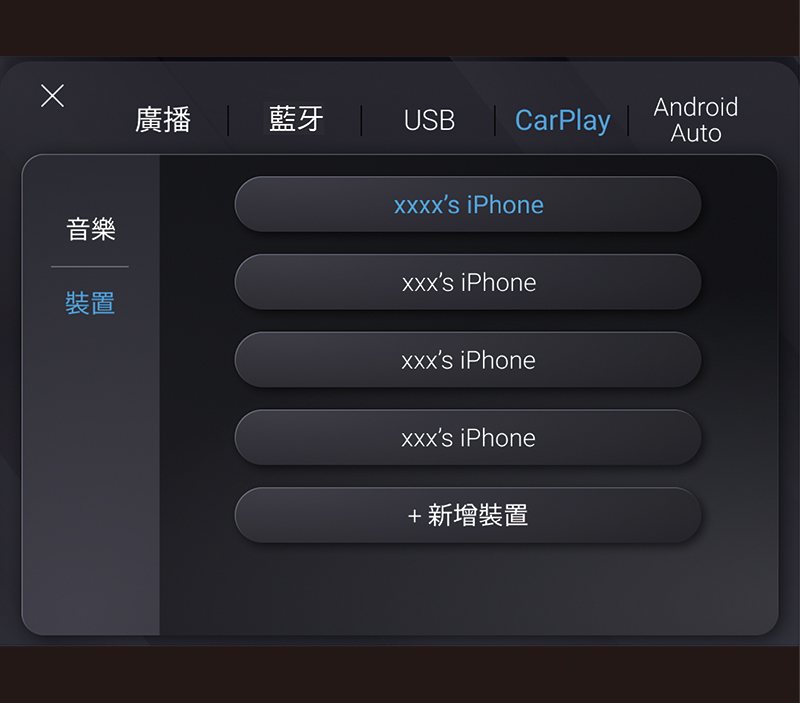Select the blue-highlighted CarPlay source
The height and width of the screenshot is (703, 800).
[562, 121]
